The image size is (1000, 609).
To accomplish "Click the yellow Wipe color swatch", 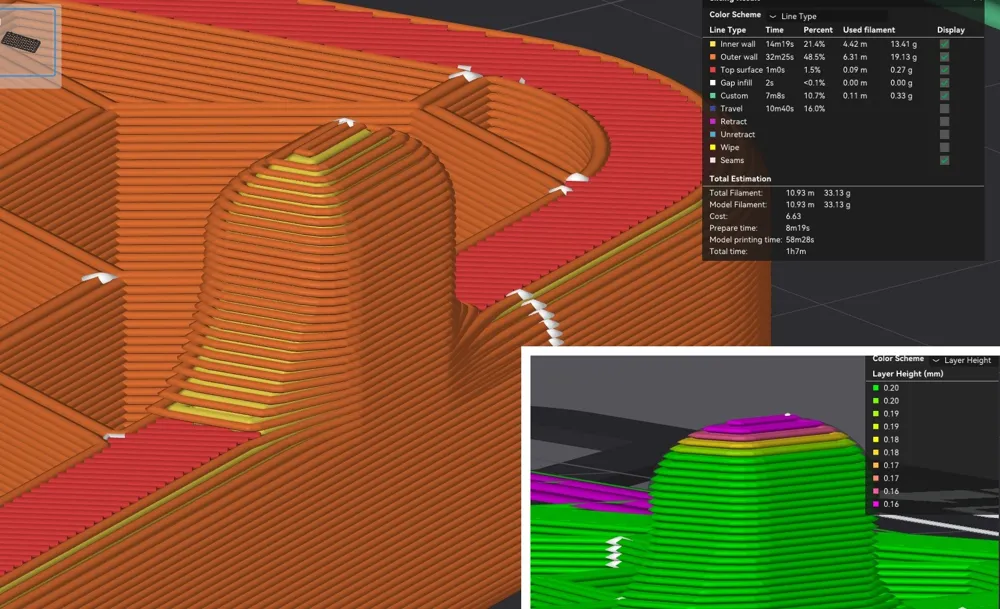I will click(712, 147).
